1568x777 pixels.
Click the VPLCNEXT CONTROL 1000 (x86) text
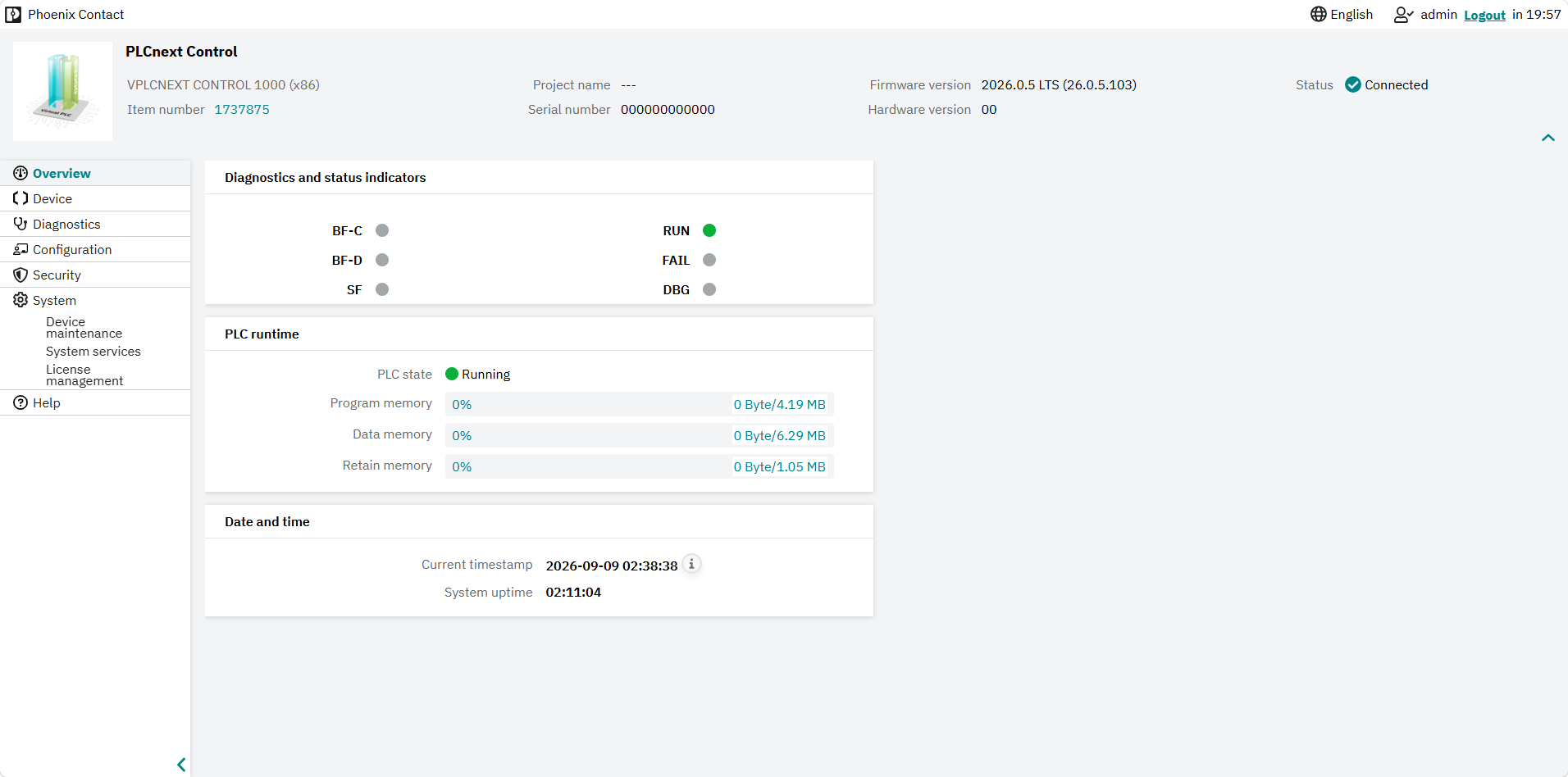click(x=223, y=84)
